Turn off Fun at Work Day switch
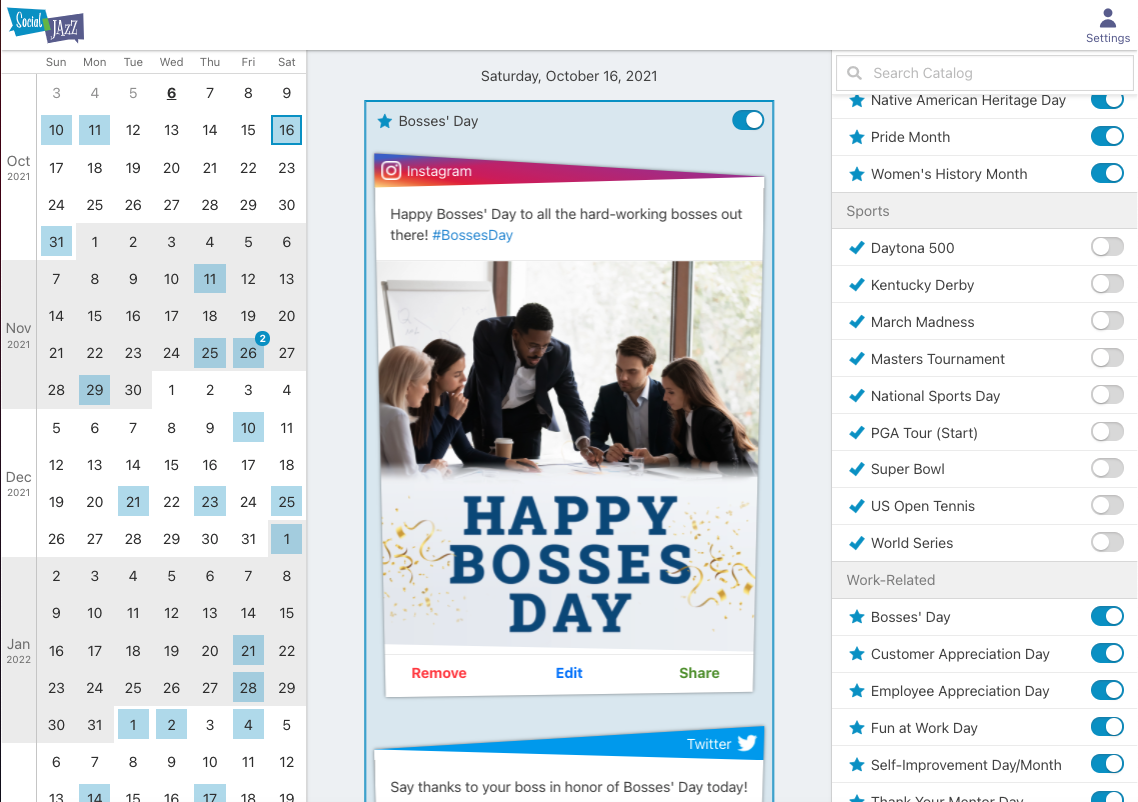Viewport: 1138px width, 802px height. click(1107, 727)
